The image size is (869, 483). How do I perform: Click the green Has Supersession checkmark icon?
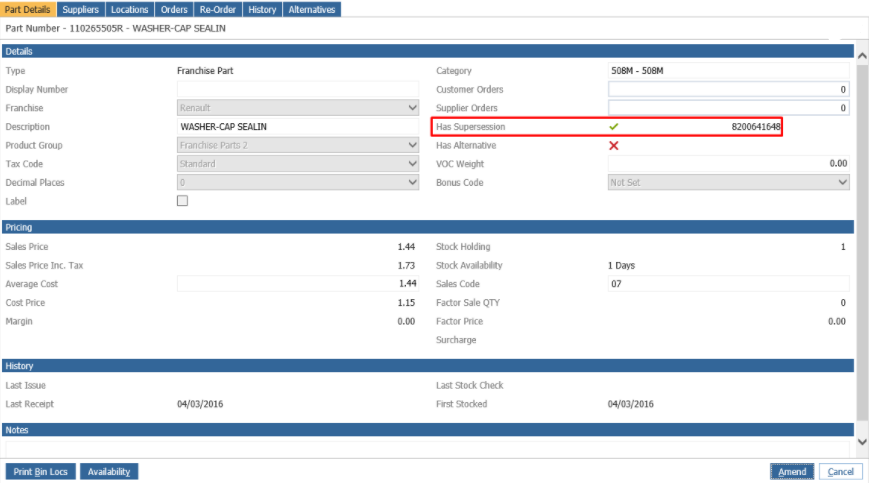pos(614,127)
